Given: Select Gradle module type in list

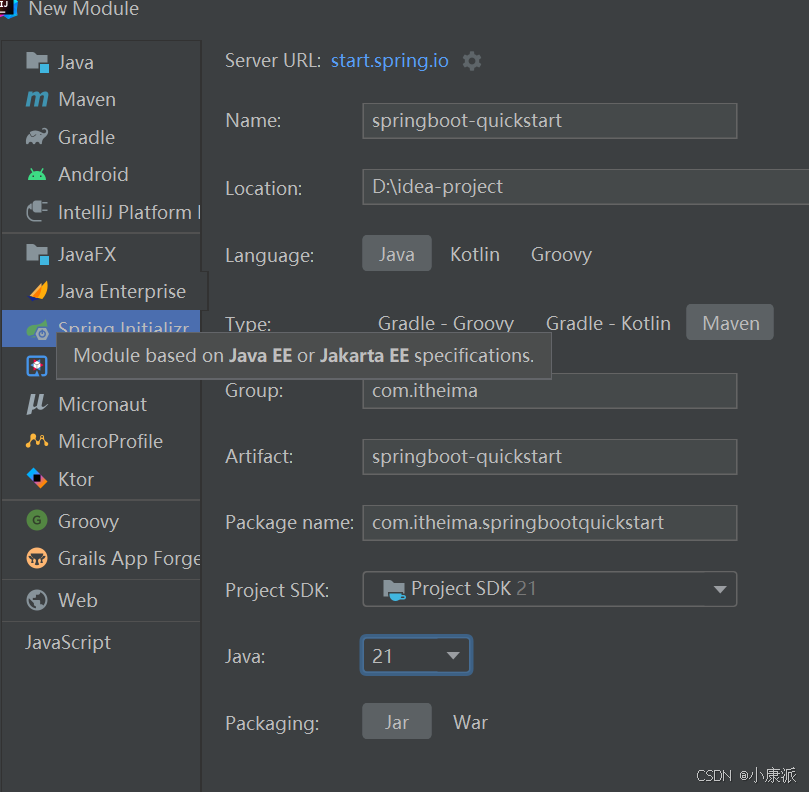Looking at the screenshot, I should point(101,137).
